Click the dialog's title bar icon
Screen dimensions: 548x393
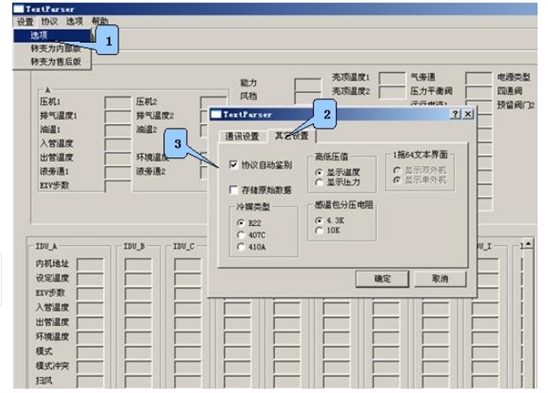click(x=216, y=114)
